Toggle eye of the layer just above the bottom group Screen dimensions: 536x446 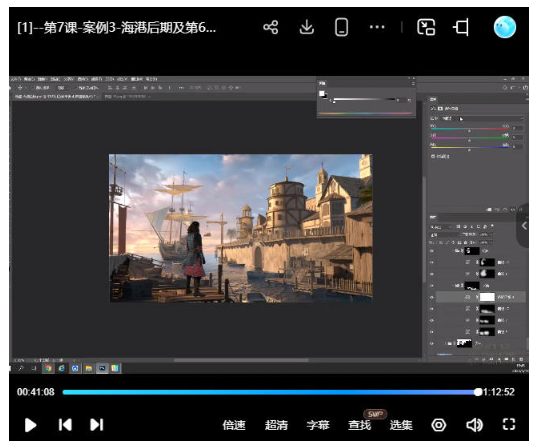[x=432, y=332]
